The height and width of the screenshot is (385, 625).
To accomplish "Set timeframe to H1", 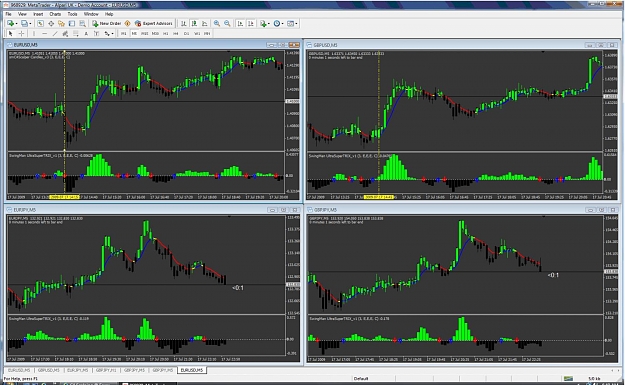I will tap(165, 33).
